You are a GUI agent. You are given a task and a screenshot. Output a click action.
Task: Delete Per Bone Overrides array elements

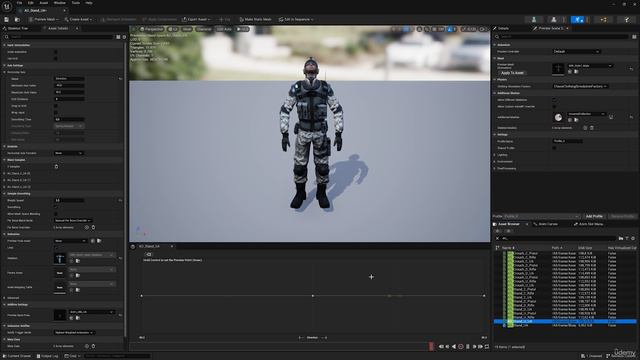tap(93, 227)
